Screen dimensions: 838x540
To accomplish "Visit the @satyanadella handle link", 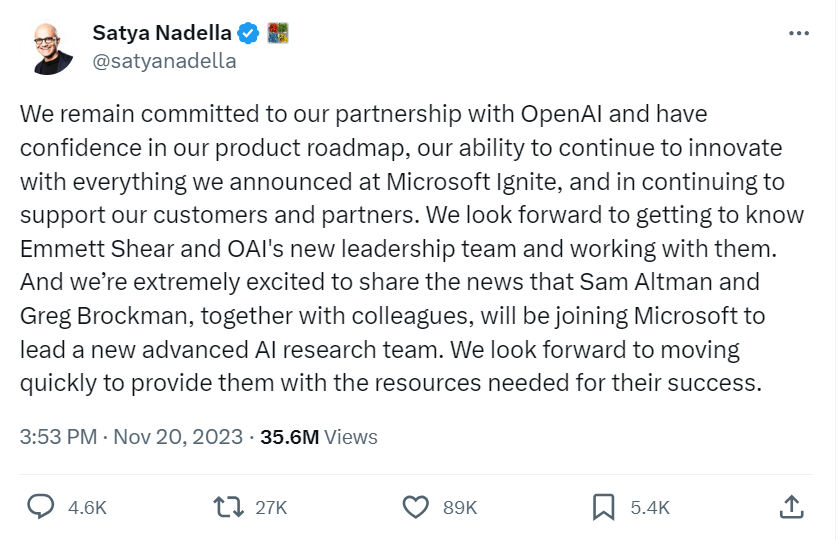I will (x=164, y=60).
